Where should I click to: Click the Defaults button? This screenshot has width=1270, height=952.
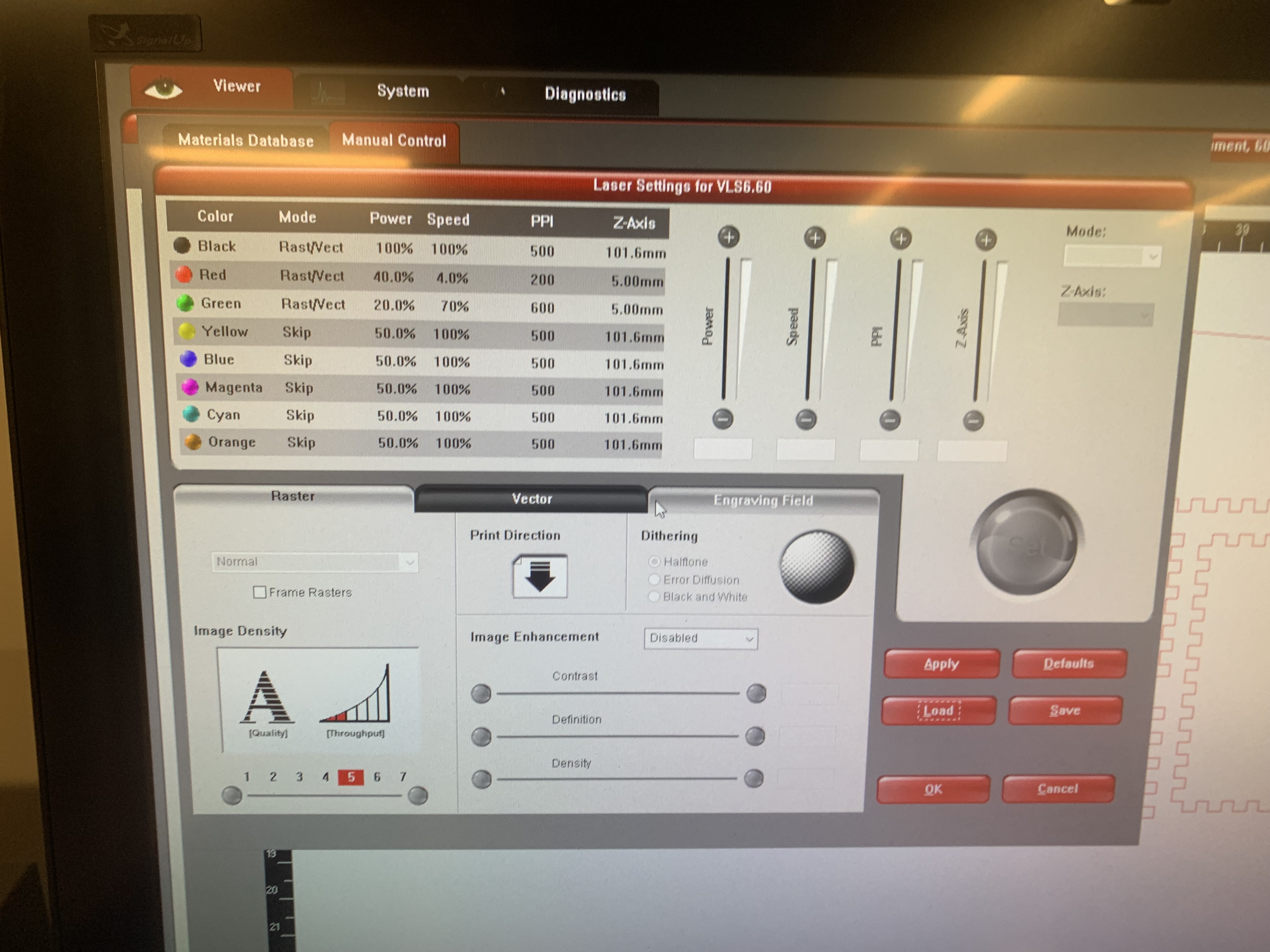pos(1069,664)
